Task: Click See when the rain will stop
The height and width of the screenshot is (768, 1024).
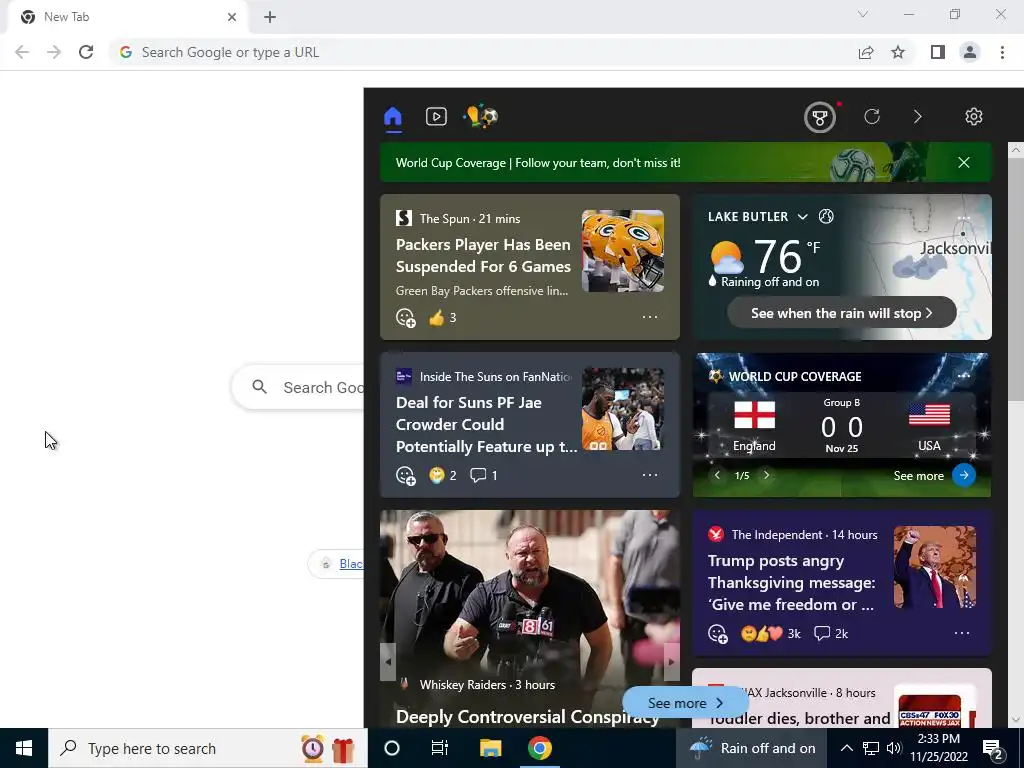Action: [842, 313]
